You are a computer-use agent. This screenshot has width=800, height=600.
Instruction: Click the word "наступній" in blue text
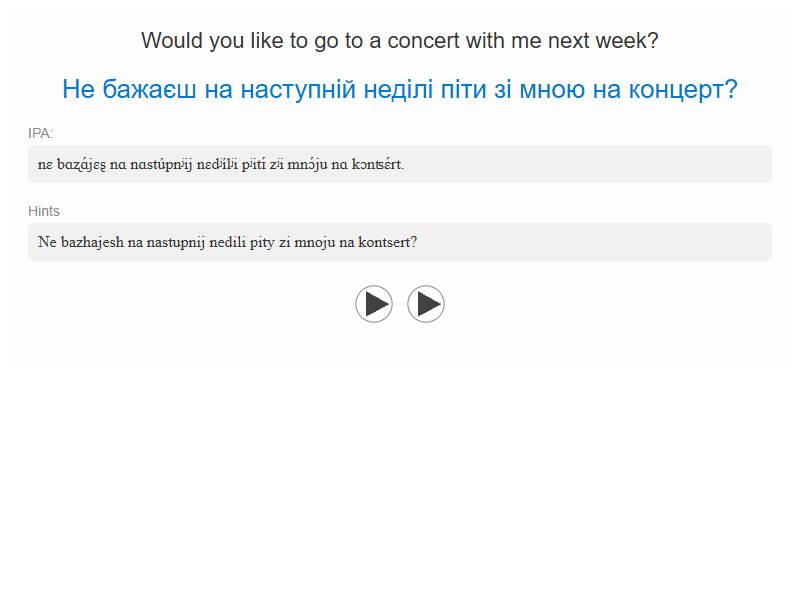click(298, 90)
